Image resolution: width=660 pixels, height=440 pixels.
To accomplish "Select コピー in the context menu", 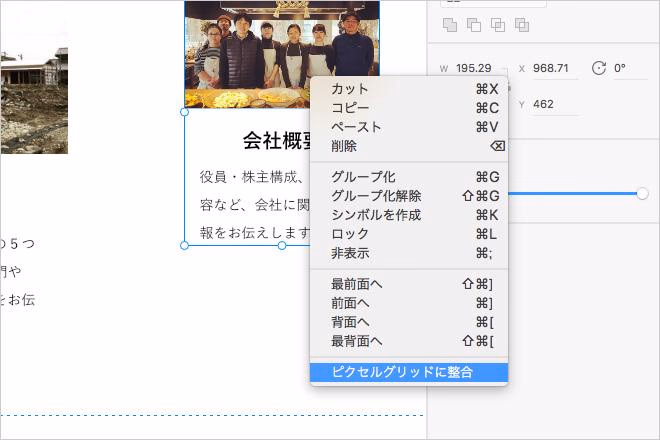I will [350, 108].
